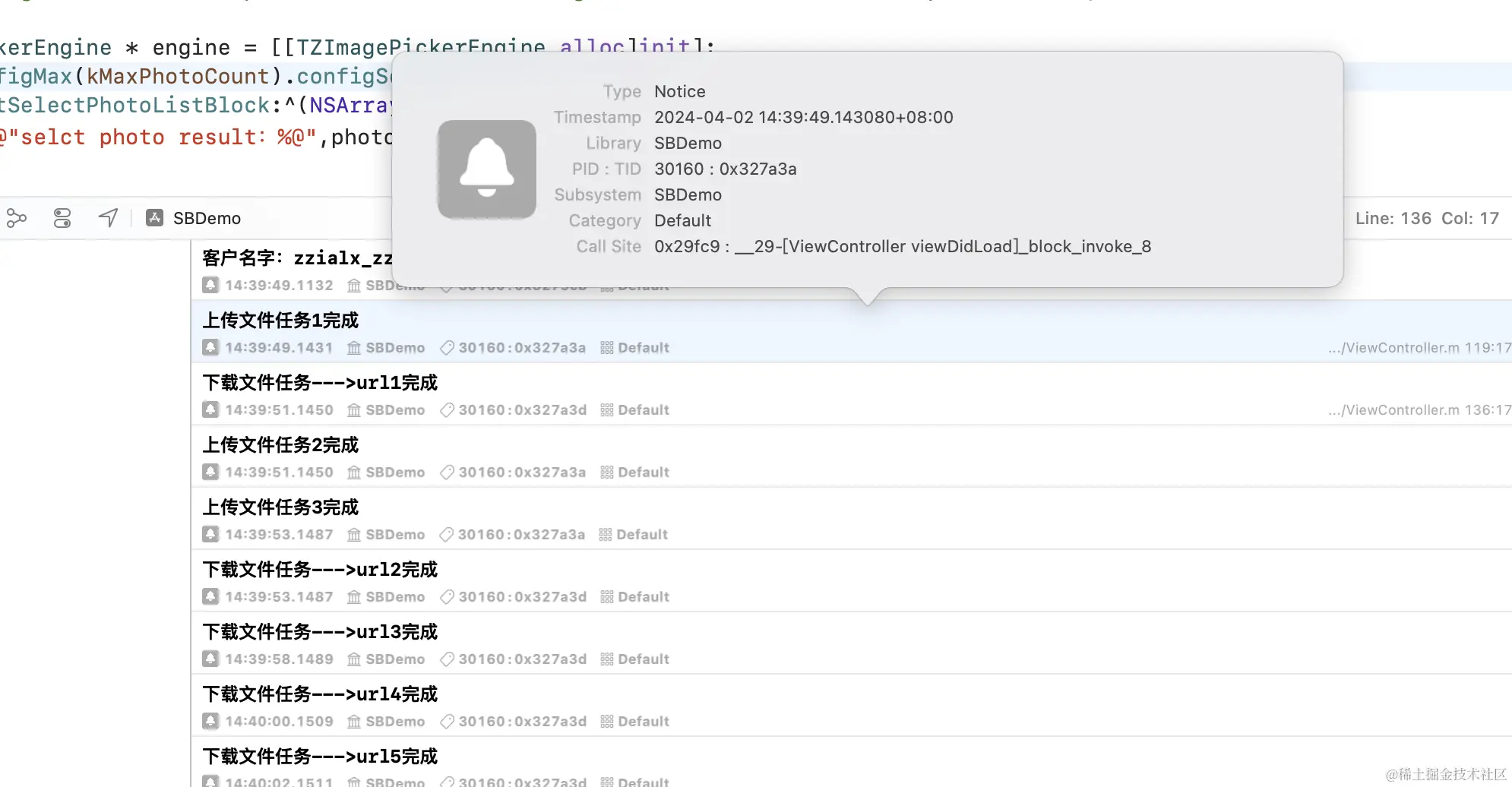Open ViewController.m 136:17 source link
This screenshot has width=1512, height=787.
click(1419, 410)
